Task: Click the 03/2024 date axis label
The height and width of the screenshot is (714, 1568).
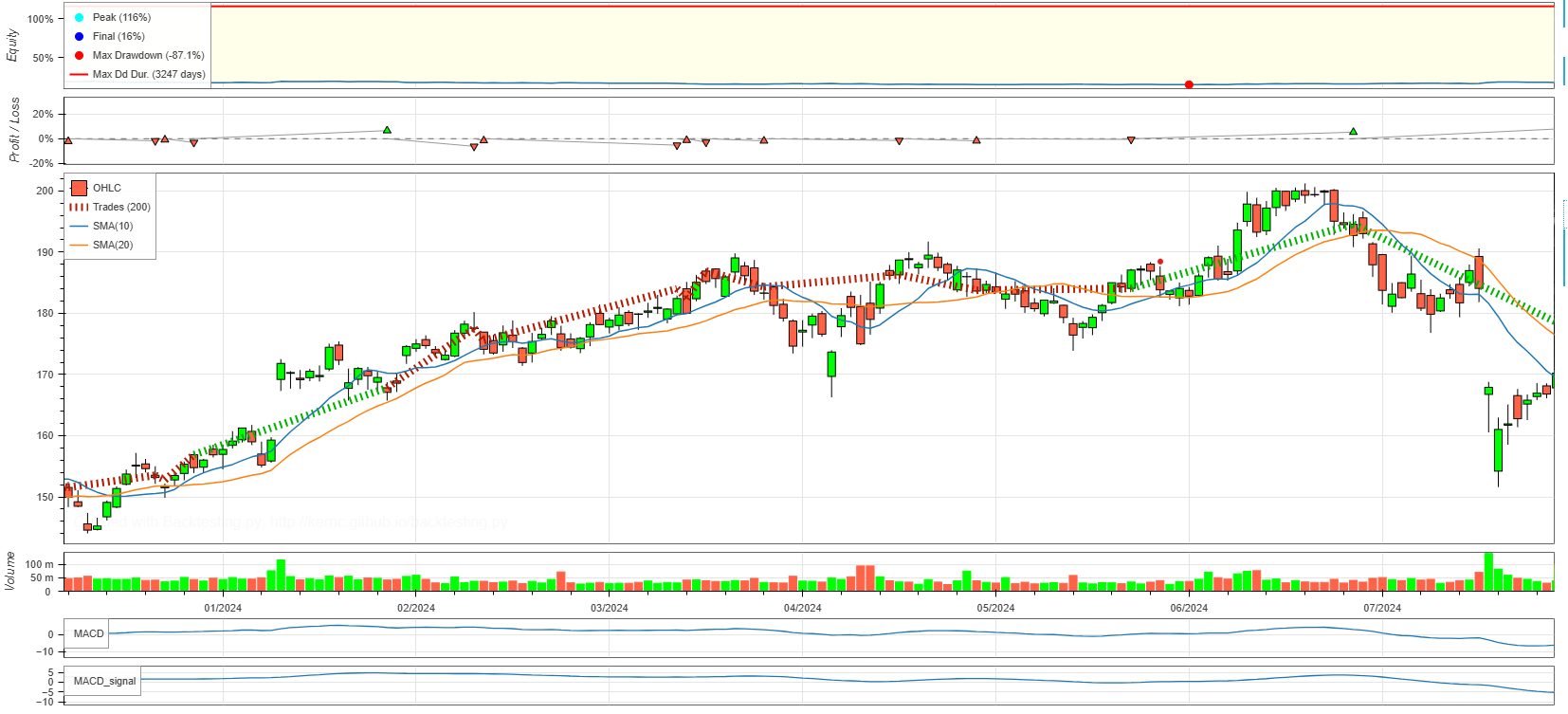Action: (609, 608)
